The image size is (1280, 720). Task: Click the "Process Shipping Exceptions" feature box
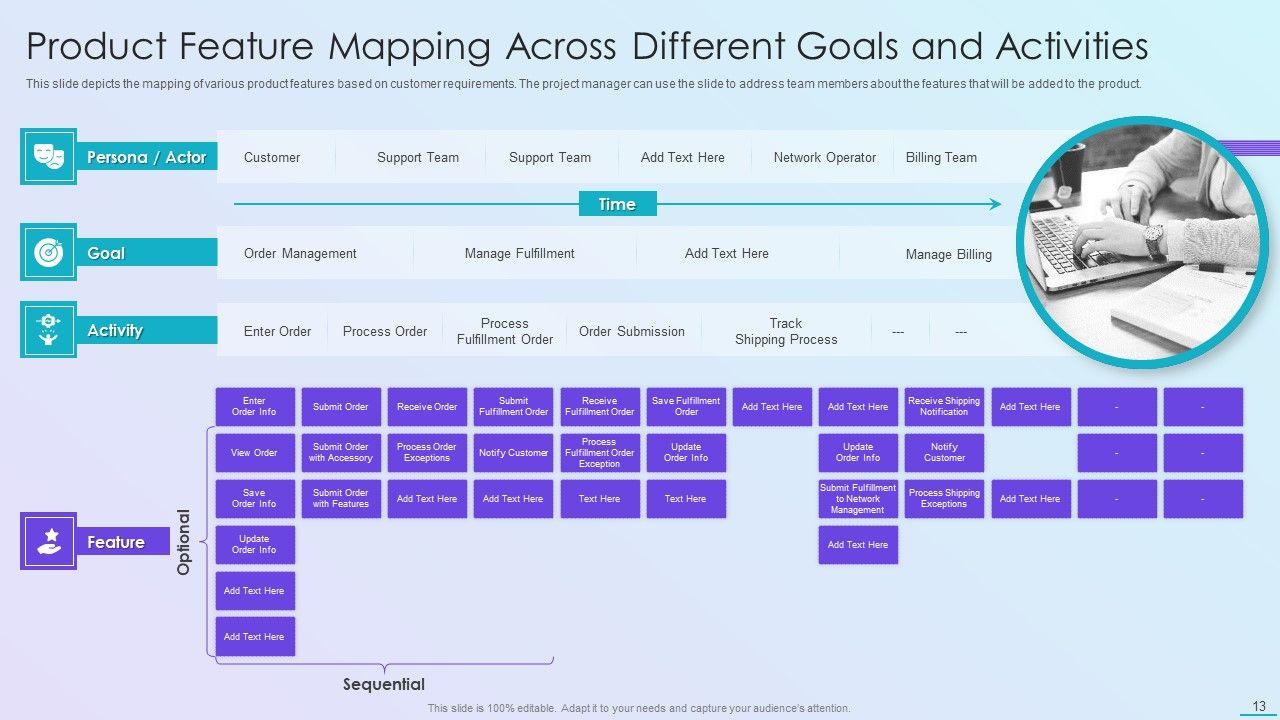click(x=944, y=499)
